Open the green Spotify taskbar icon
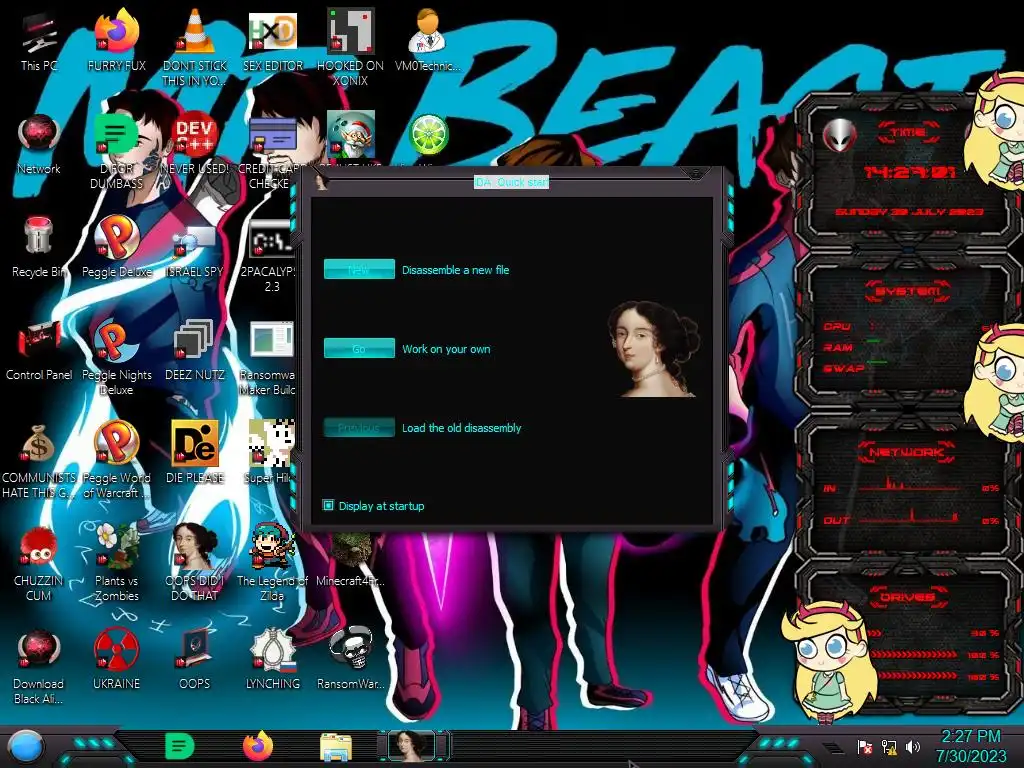1024x768 pixels. (180, 747)
